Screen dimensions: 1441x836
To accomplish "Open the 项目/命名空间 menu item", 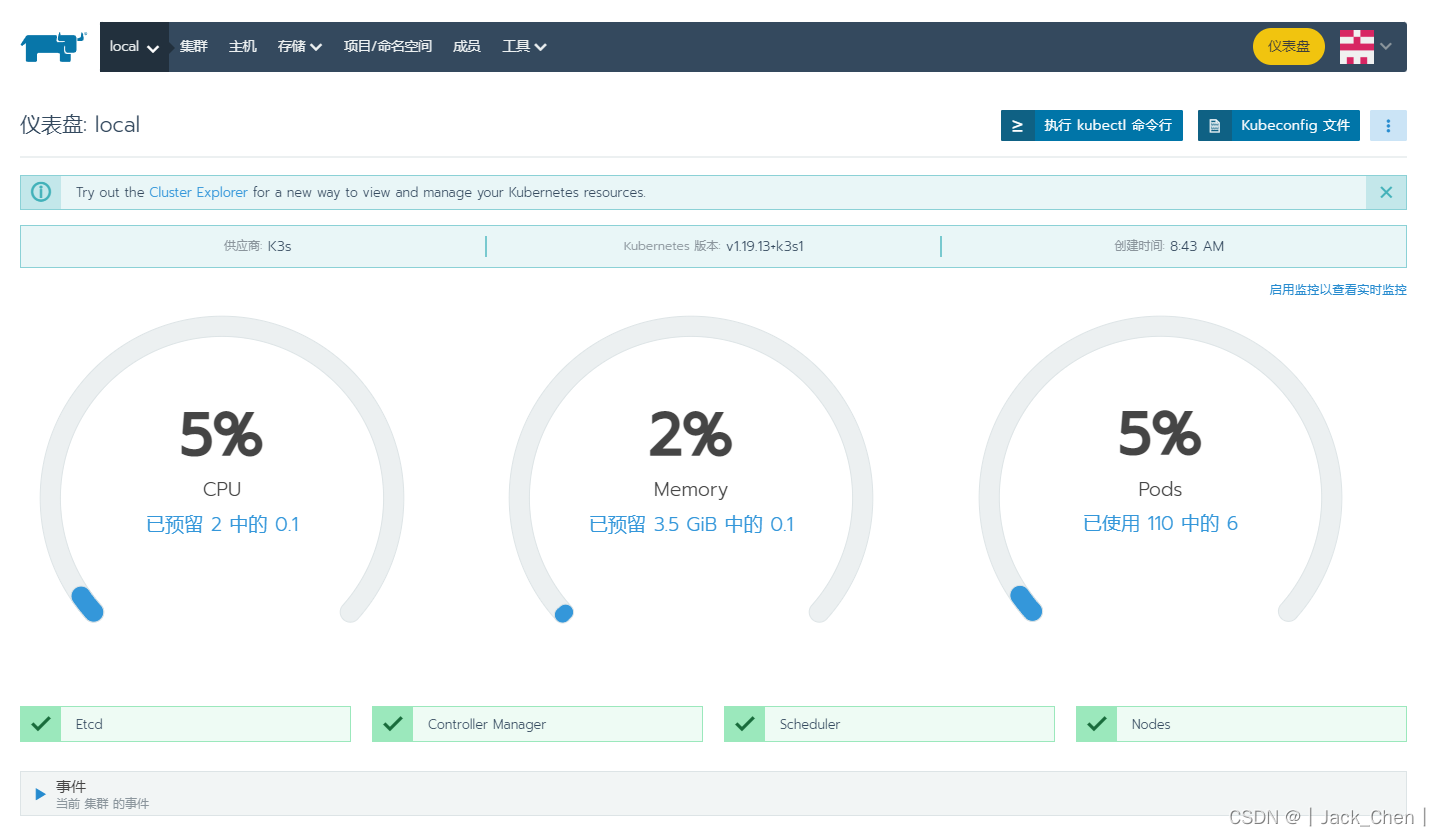I will click(x=388, y=47).
